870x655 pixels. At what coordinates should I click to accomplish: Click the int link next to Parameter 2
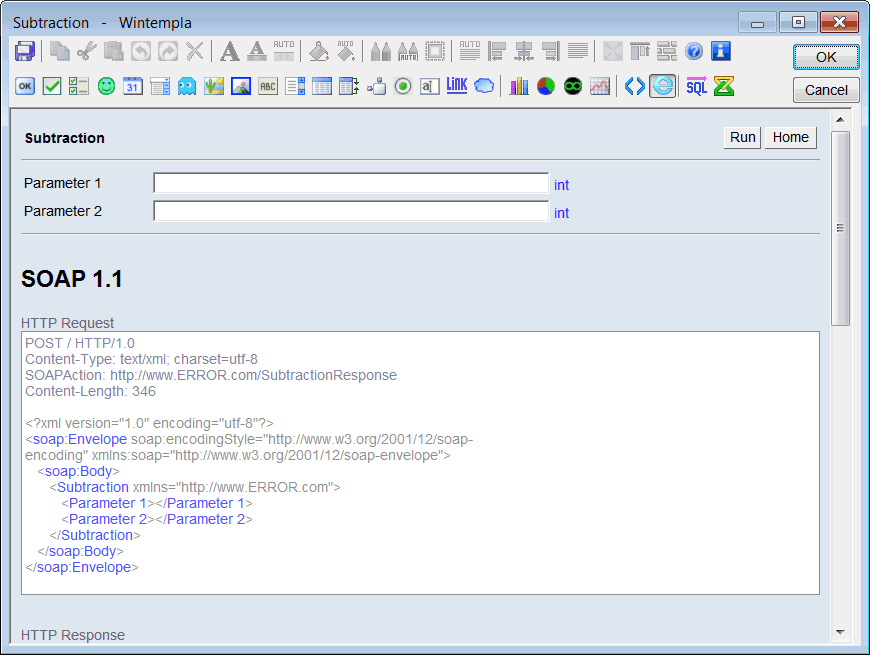click(x=562, y=213)
